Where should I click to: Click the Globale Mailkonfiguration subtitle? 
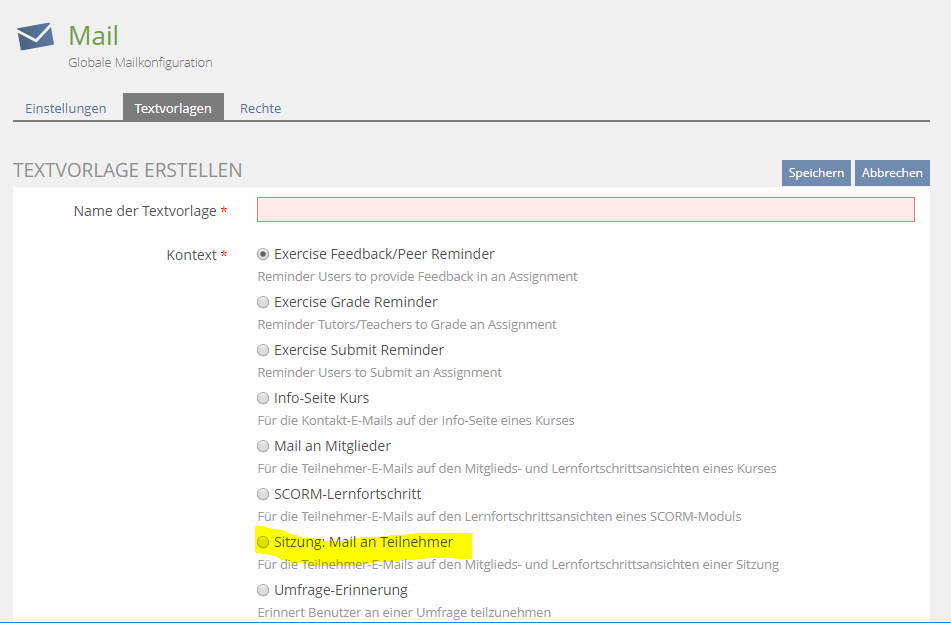tap(140, 62)
